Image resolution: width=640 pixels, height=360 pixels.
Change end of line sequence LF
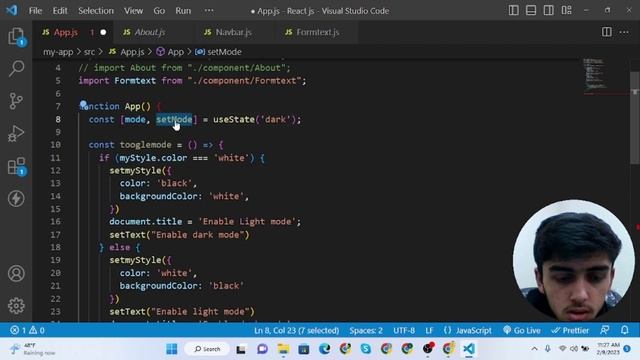[429, 330]
